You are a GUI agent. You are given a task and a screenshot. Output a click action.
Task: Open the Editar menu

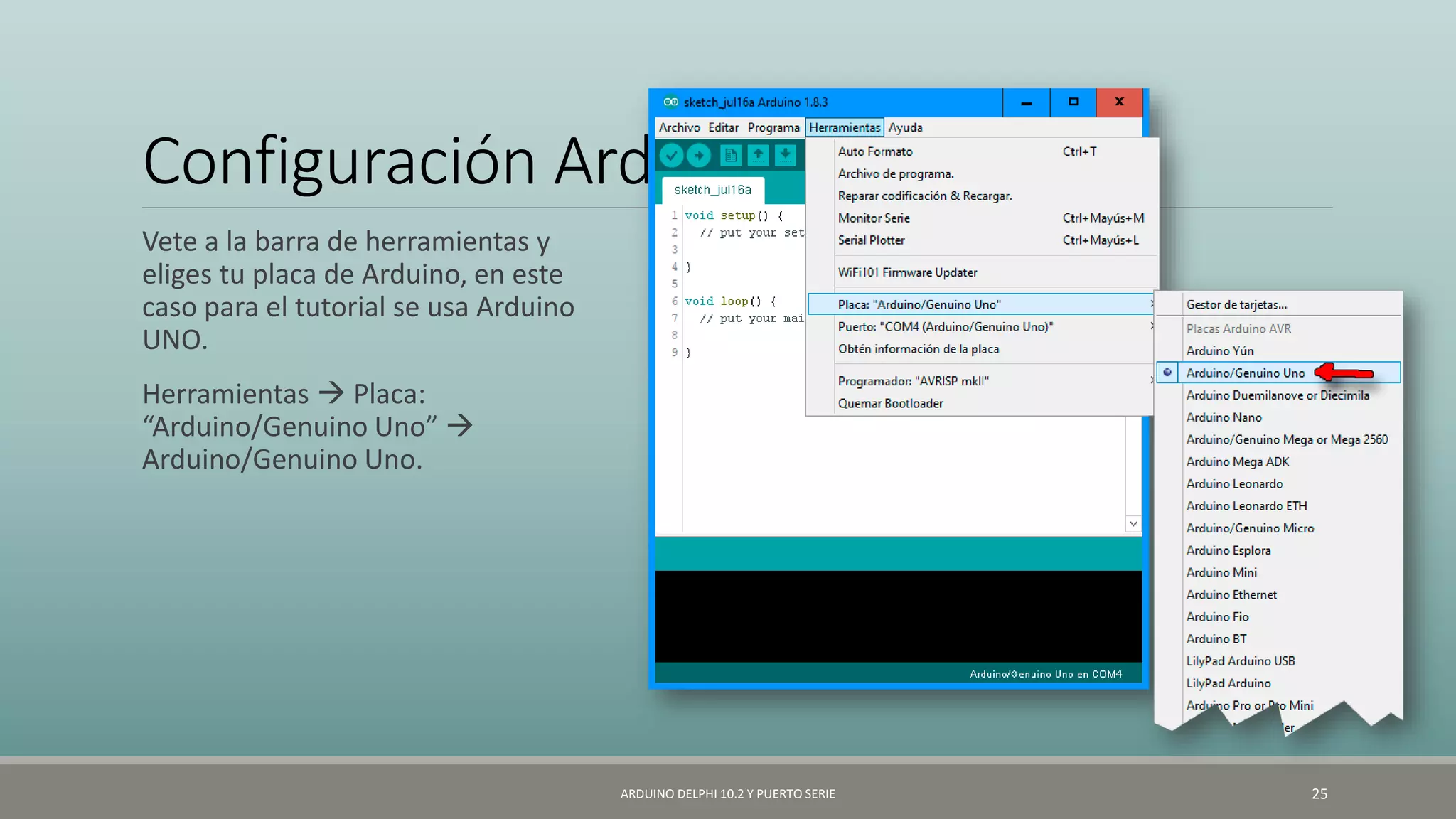point(723,127)
